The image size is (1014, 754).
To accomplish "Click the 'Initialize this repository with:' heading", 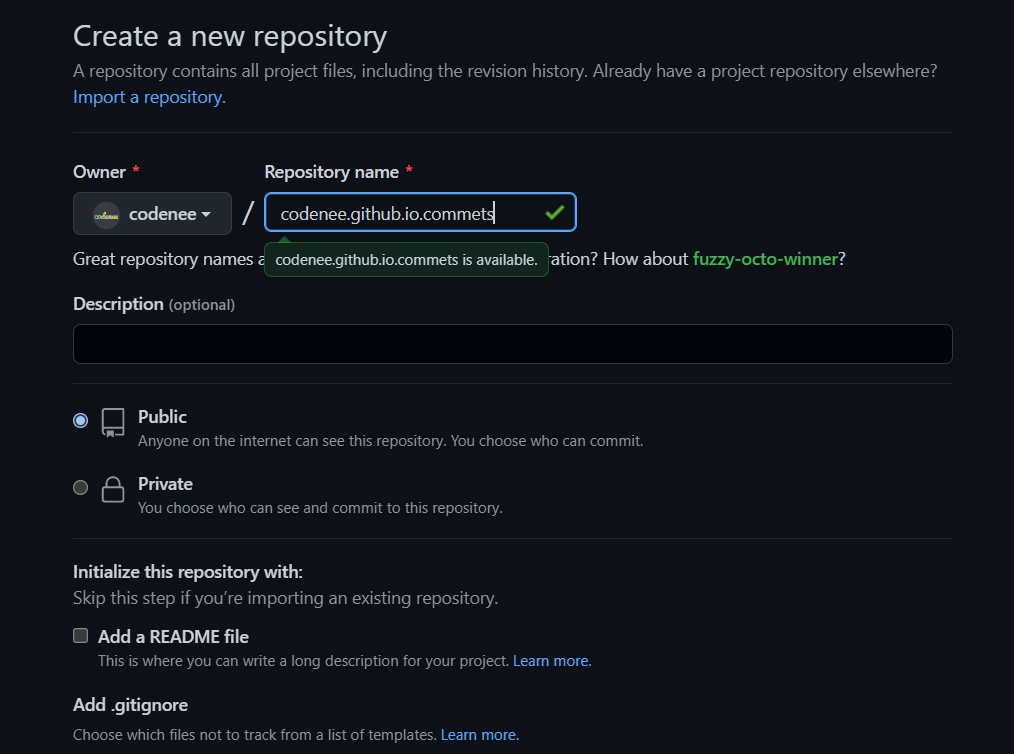I will click(x=188, y=572).
